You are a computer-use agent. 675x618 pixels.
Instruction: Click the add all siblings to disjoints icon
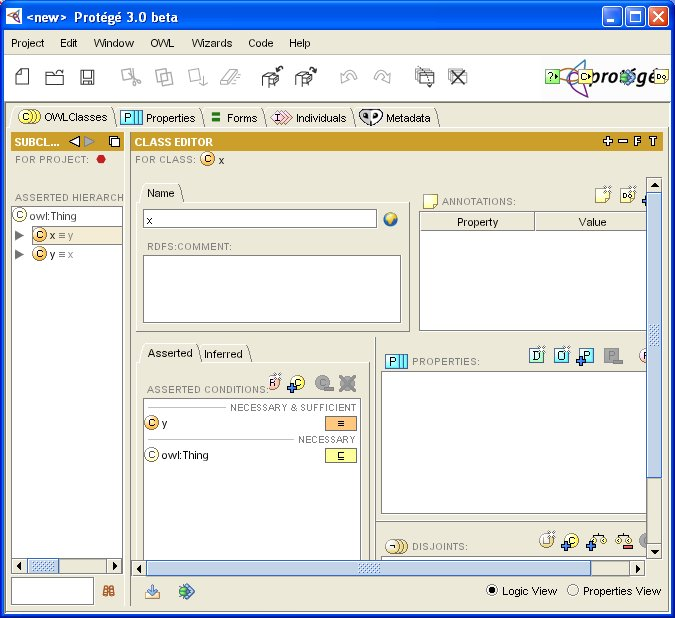click(596, 541)
